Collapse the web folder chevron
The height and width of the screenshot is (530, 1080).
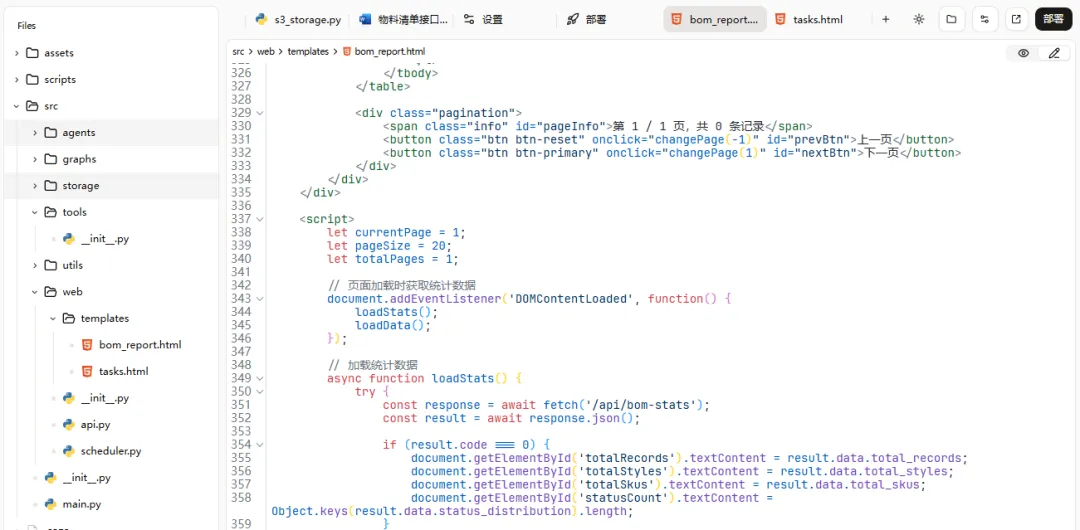[34, 292]
